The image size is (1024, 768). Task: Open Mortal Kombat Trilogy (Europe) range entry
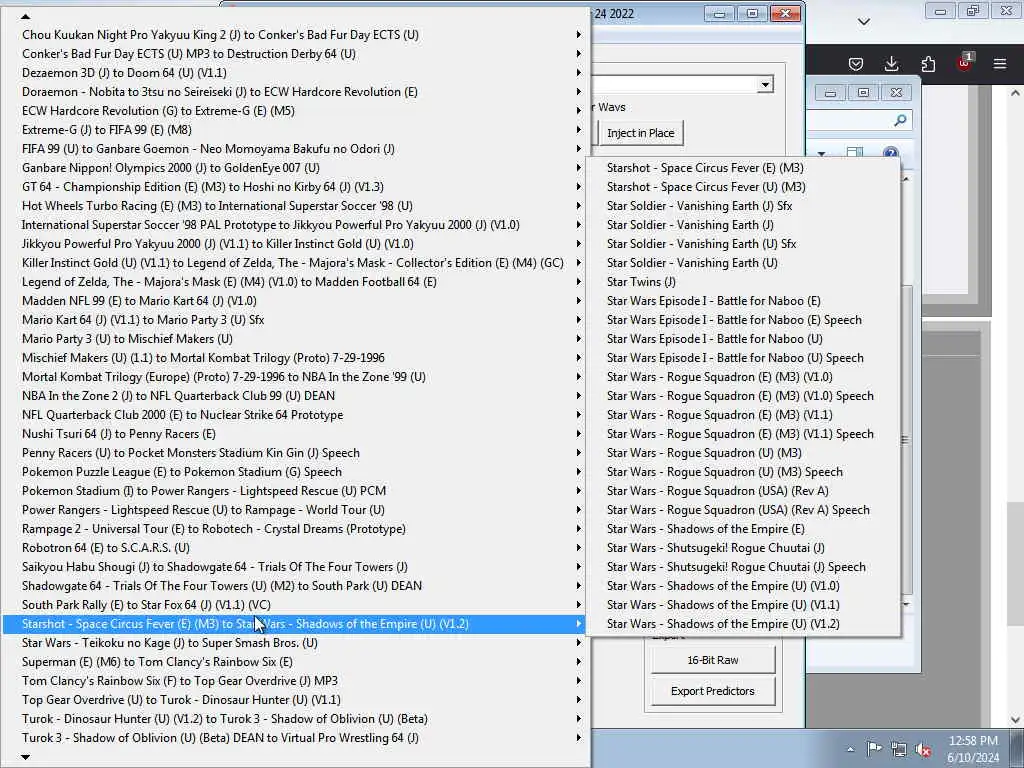pyautogui.click(x=296, y=377)
